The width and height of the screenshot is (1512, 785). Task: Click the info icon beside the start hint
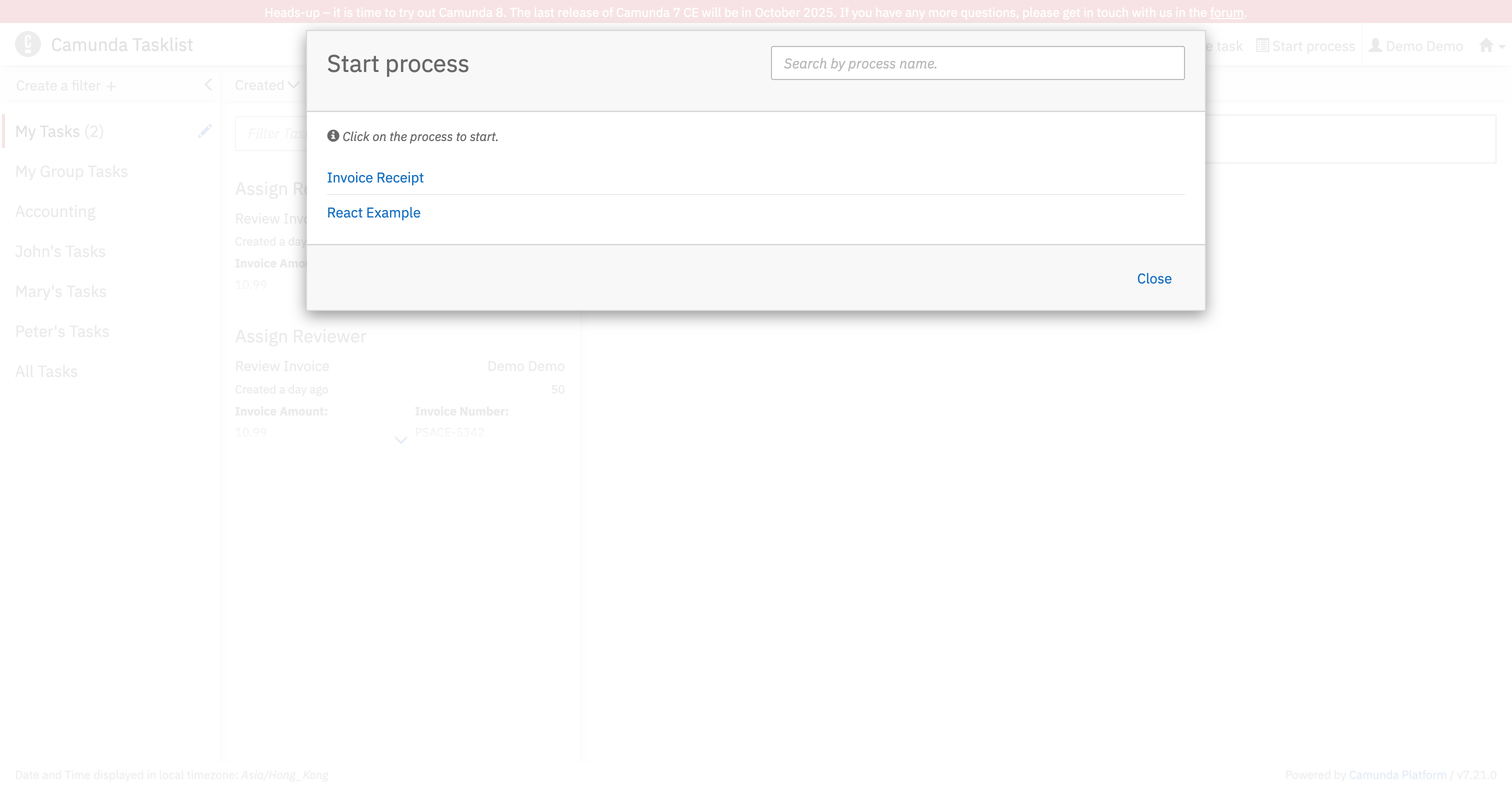(x=333, y=135)
